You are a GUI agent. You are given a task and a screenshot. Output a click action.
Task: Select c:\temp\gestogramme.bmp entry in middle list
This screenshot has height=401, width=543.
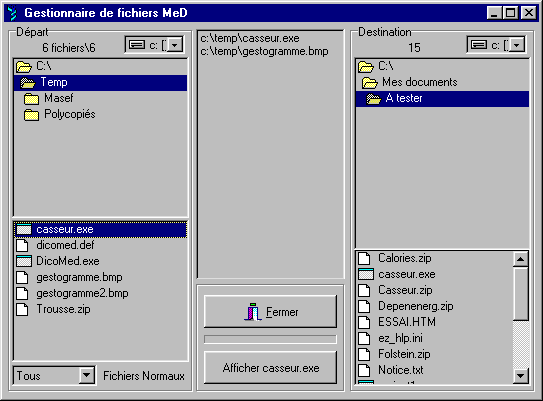click(x=264, y=51)
